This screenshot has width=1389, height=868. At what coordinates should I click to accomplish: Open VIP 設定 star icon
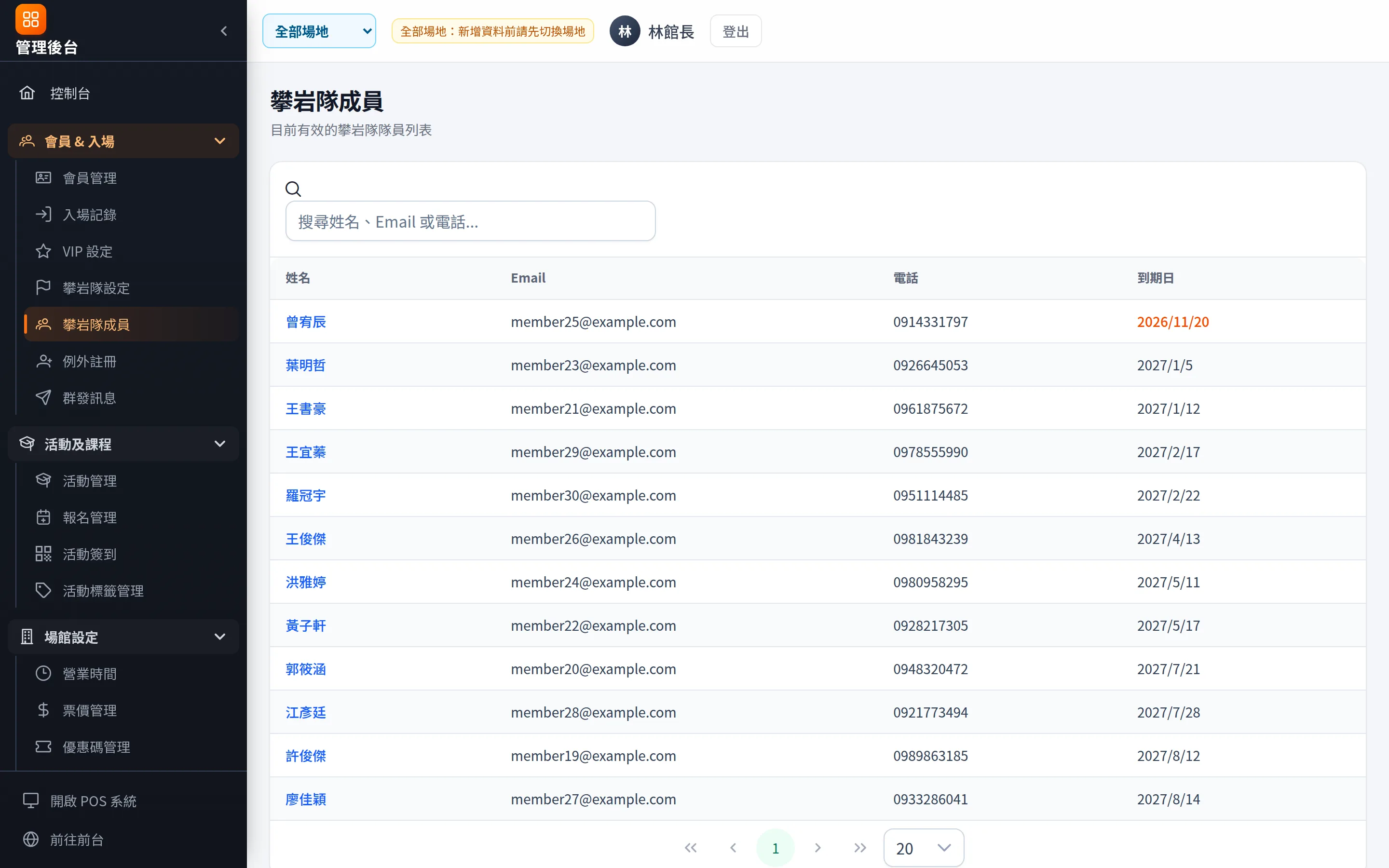[43, 251]
